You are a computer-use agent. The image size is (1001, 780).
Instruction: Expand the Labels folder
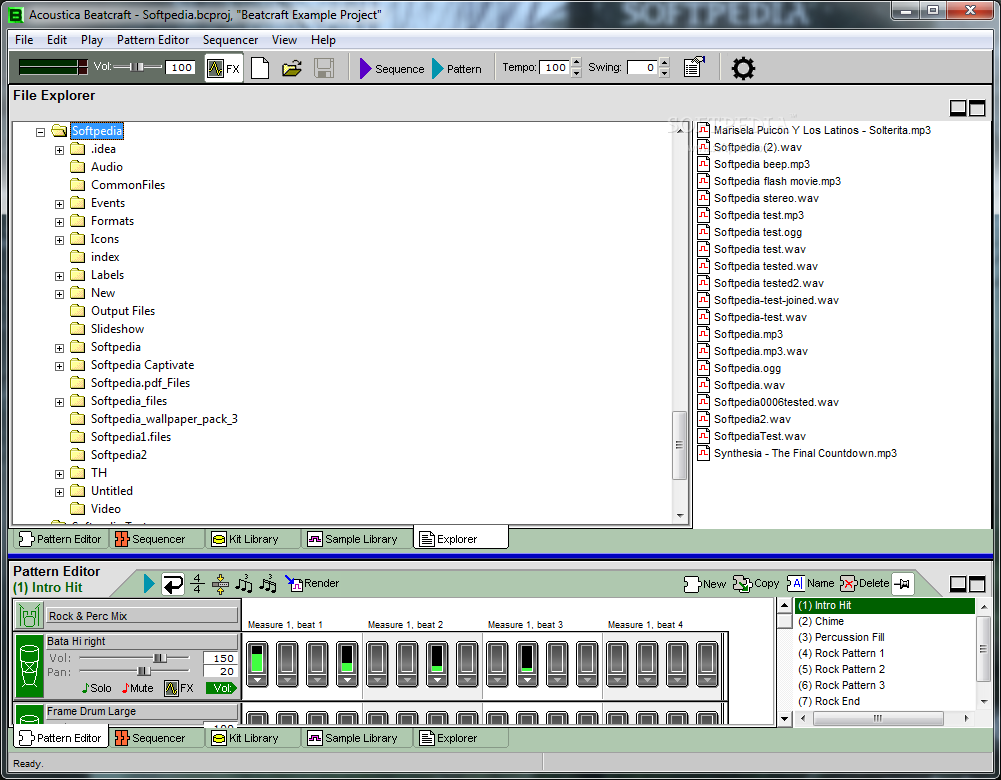[59, 276]
